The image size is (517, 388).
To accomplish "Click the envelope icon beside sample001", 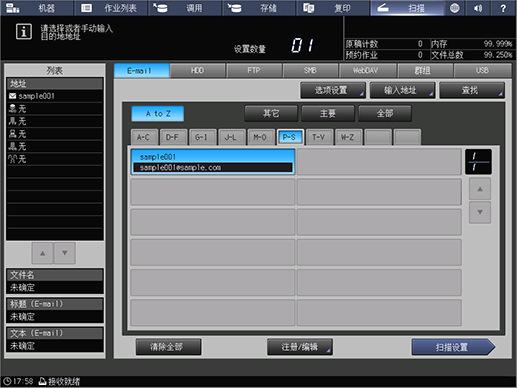I will click(12, 96).
